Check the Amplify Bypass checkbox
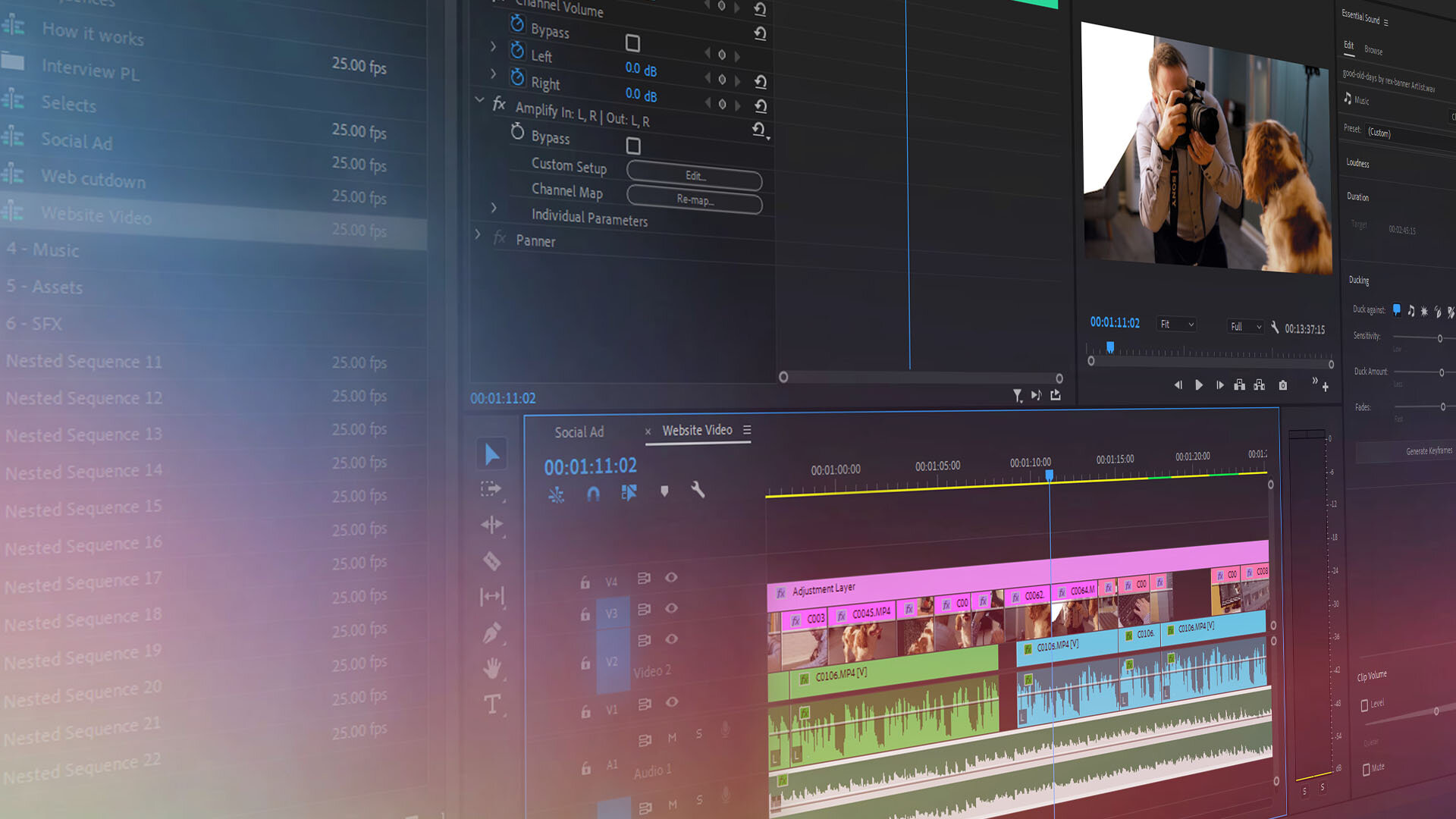This screenshot has height=819, width=1456. tap(633, 146)
